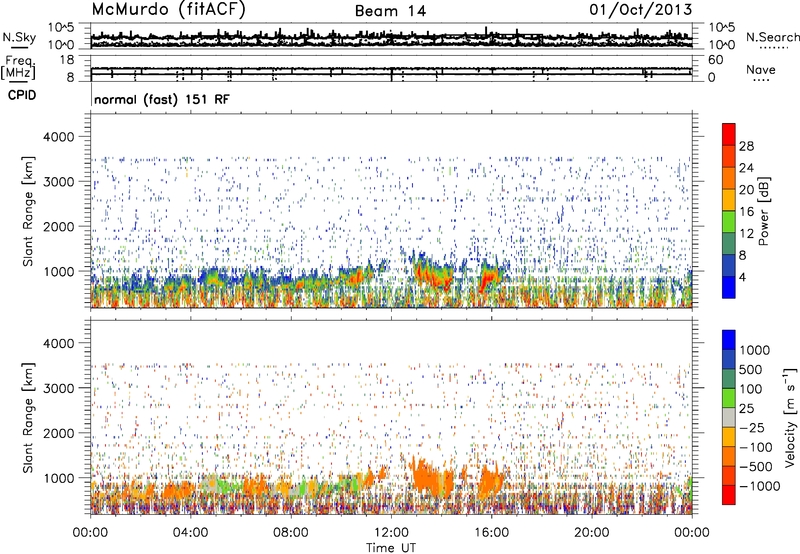Pick the blue top segment of Velocity bar
This screenshot has width=800, height=554.
tap(729, 340)
